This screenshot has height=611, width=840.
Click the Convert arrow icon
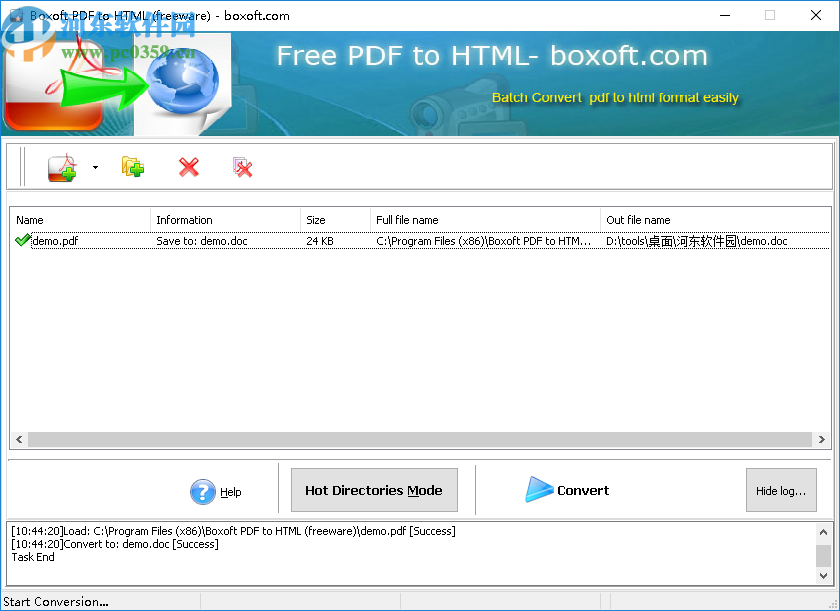click(539, 490)
